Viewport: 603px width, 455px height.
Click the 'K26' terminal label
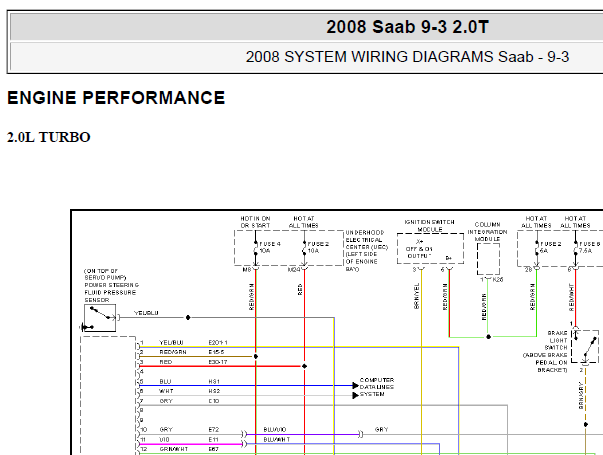click(x=498, y=280)
